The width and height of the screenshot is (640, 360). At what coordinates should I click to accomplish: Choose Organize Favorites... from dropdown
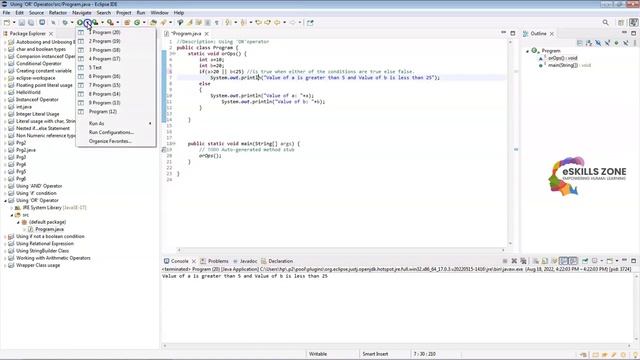[110, 141]
